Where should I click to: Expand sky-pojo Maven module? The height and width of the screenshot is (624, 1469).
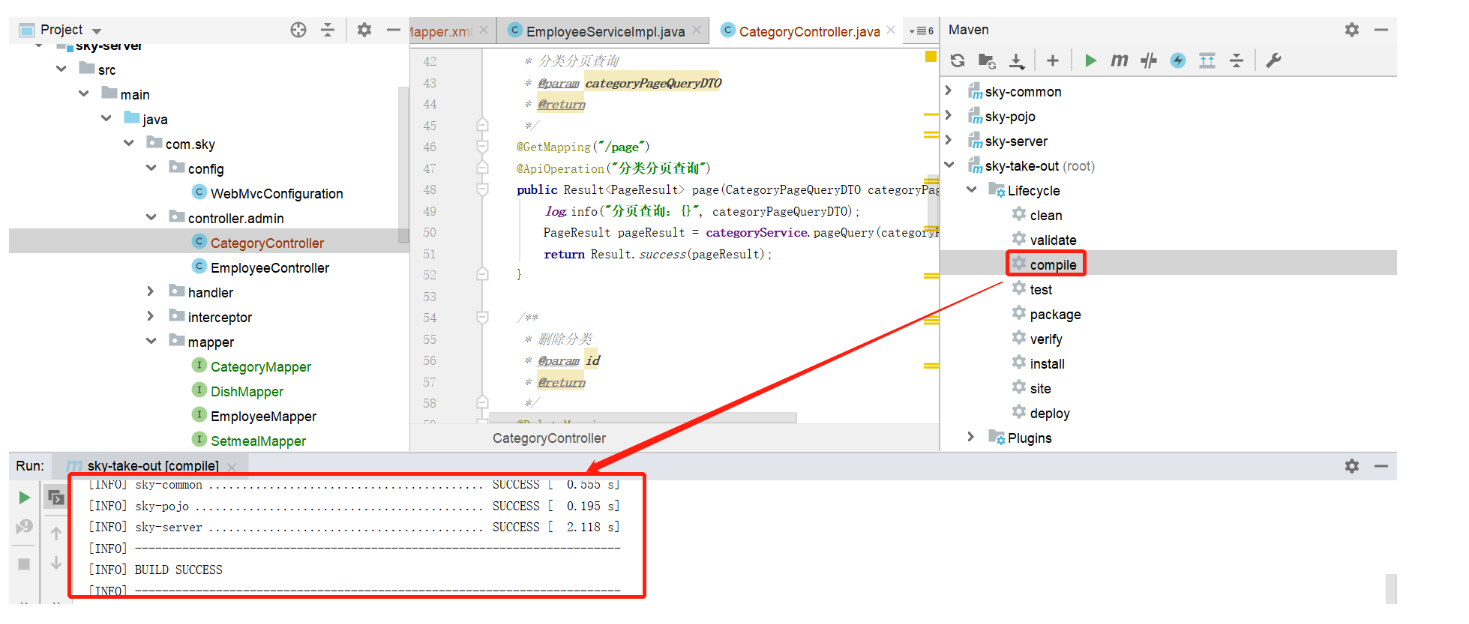click(x=948, y=116)
